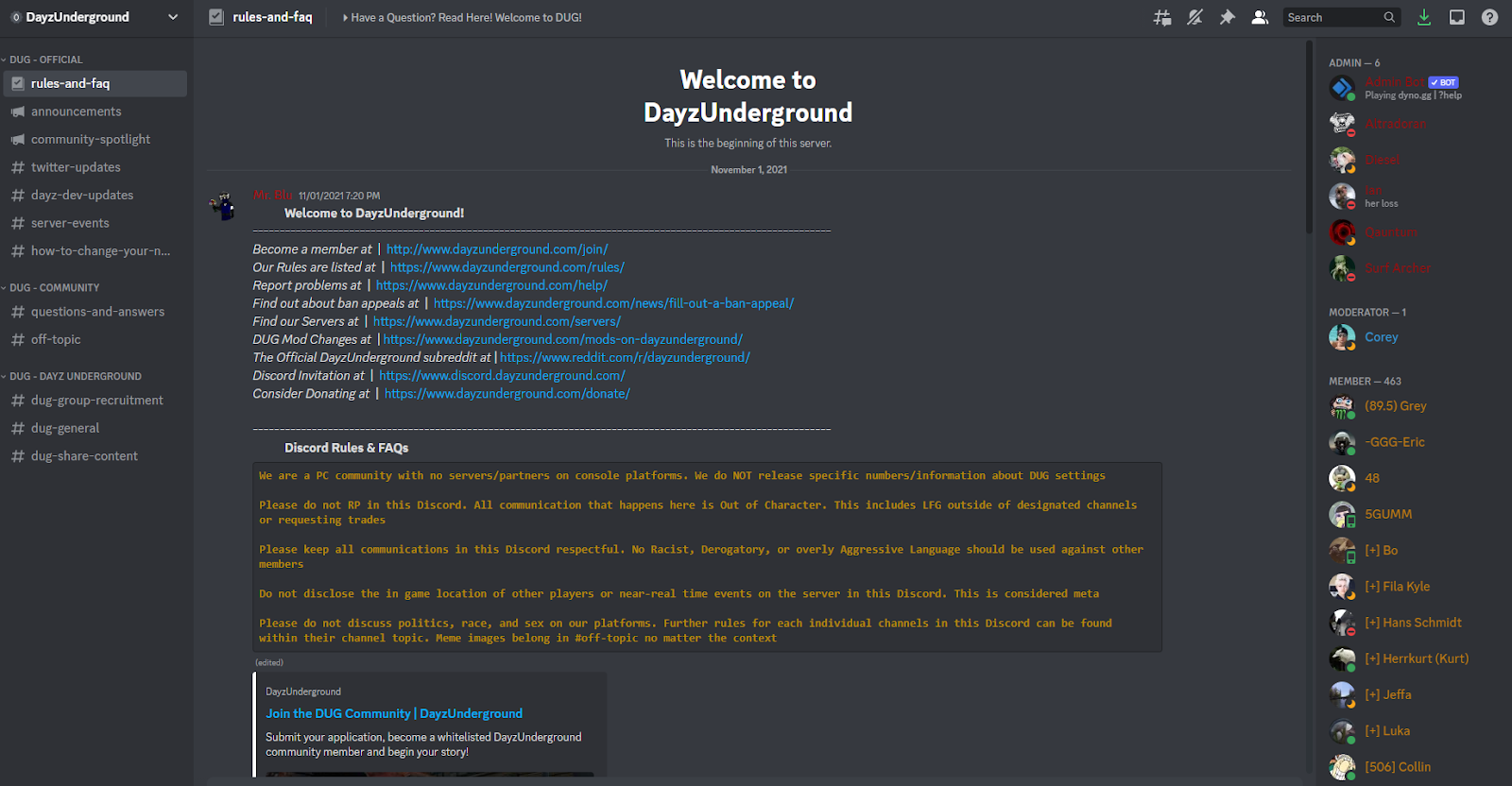Click Mr. Blu's username in the message
Viewport: 1512px width, 786px height.
point(273,196)
